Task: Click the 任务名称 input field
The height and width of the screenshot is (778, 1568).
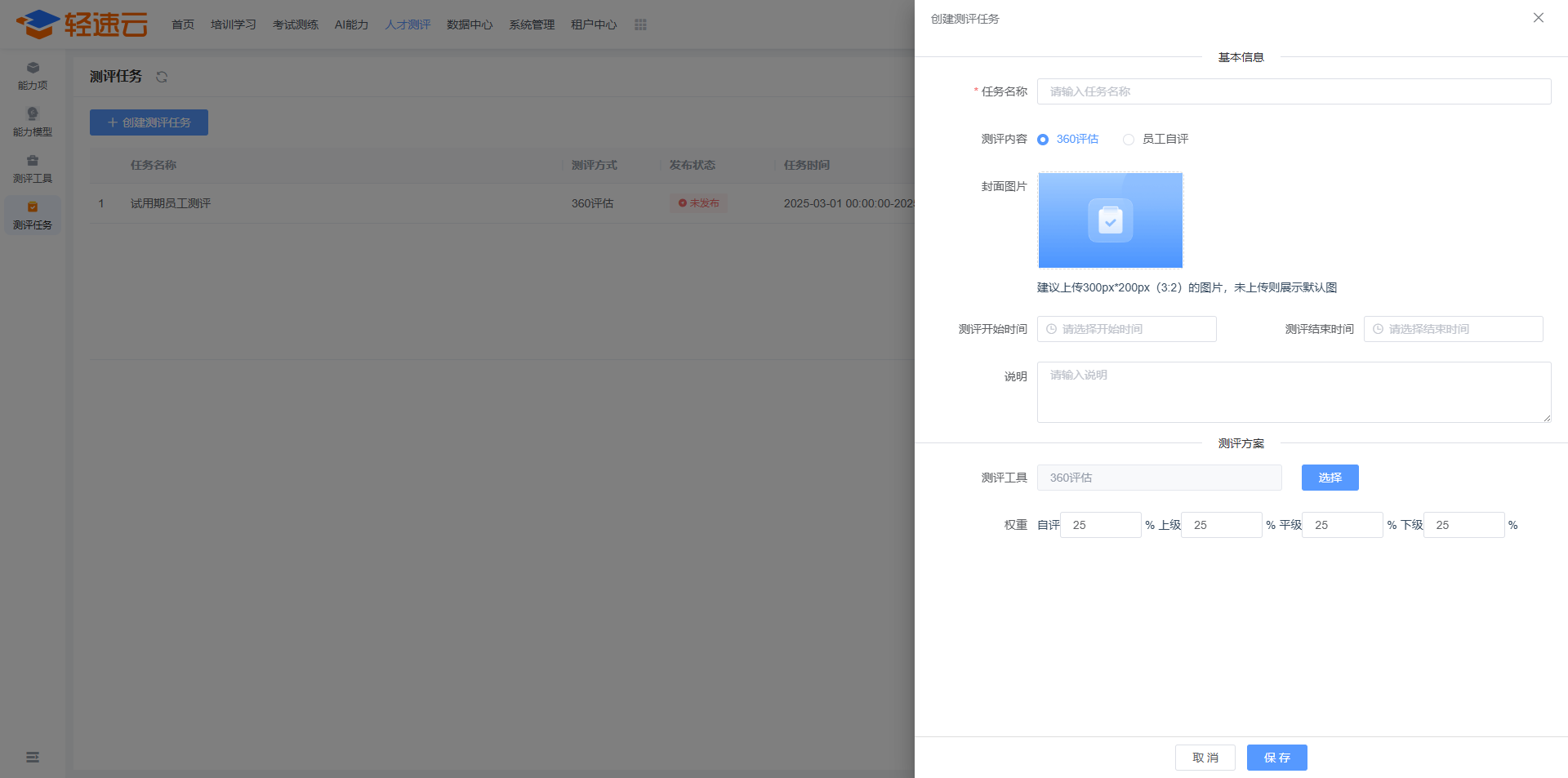Action: tap(1294, 91)
